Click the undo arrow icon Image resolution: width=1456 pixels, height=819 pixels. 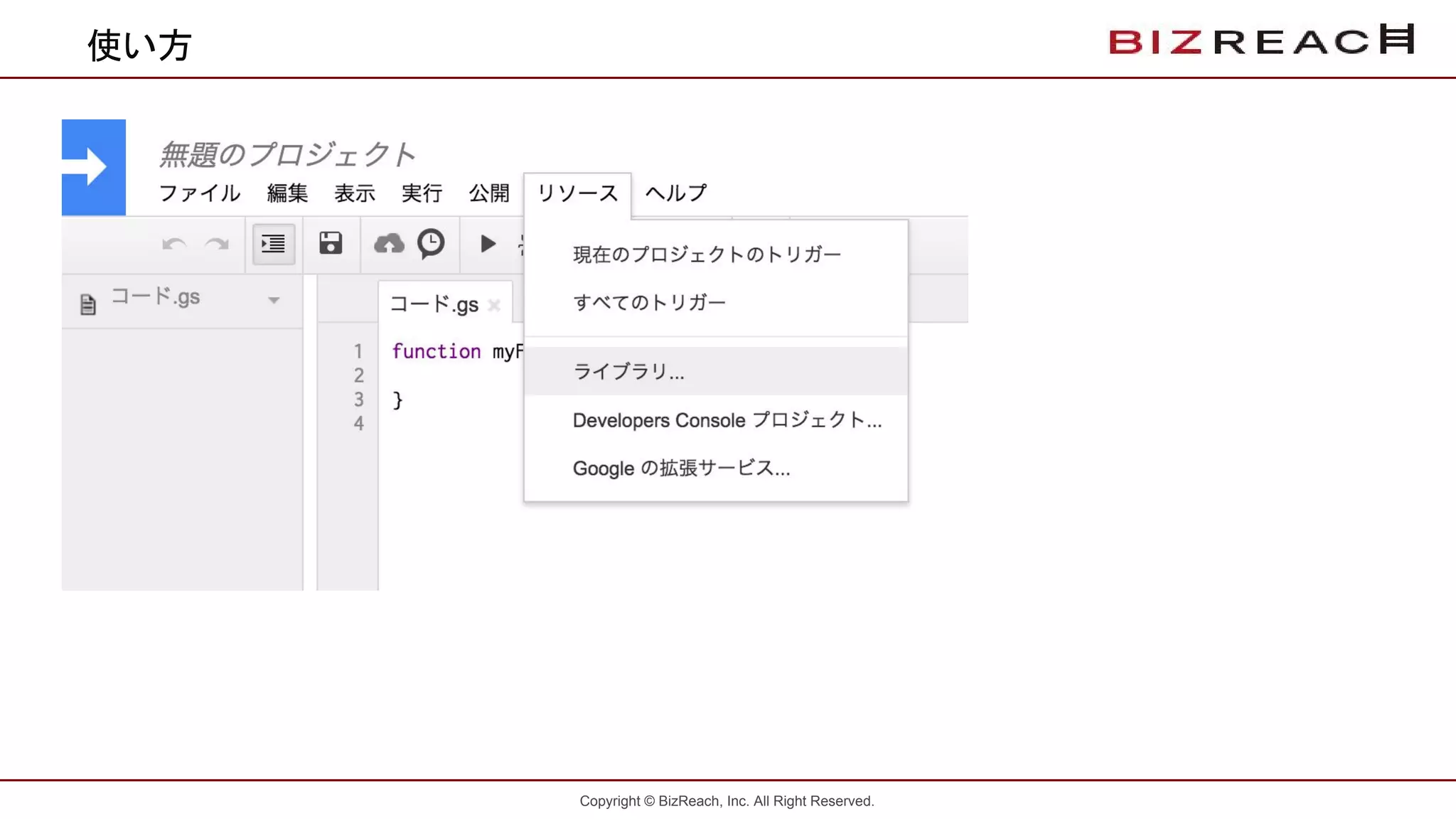[x=173, y=245]
